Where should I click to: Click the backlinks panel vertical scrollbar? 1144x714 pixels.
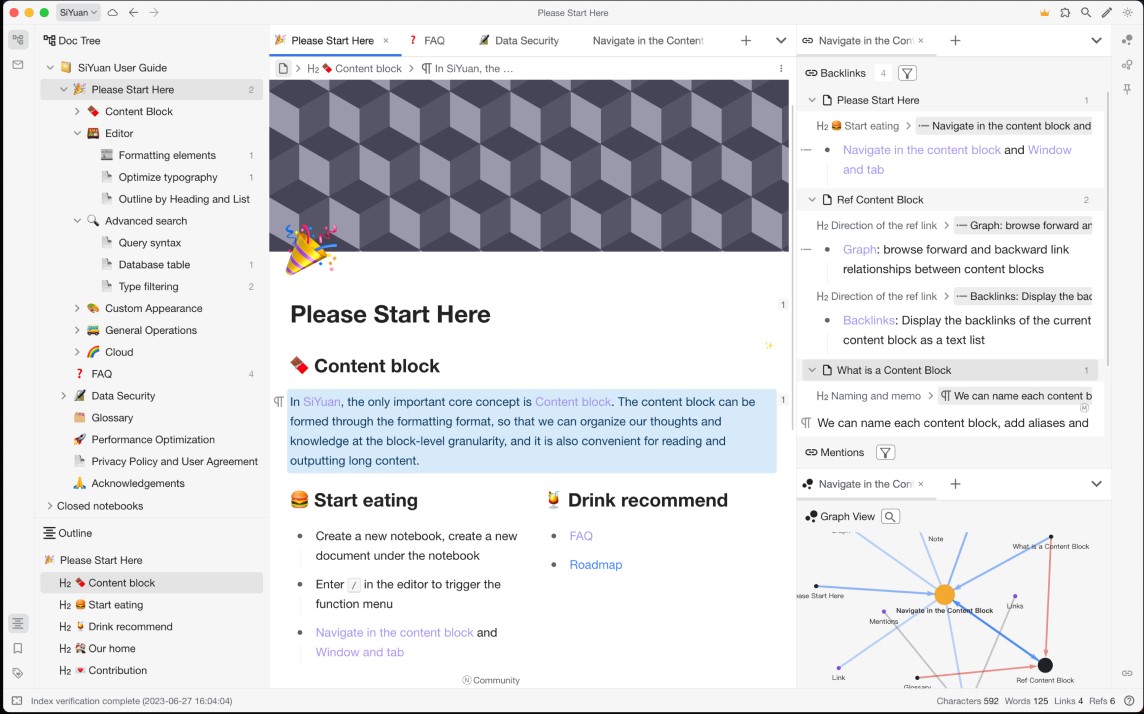(x=1108, y=230)
